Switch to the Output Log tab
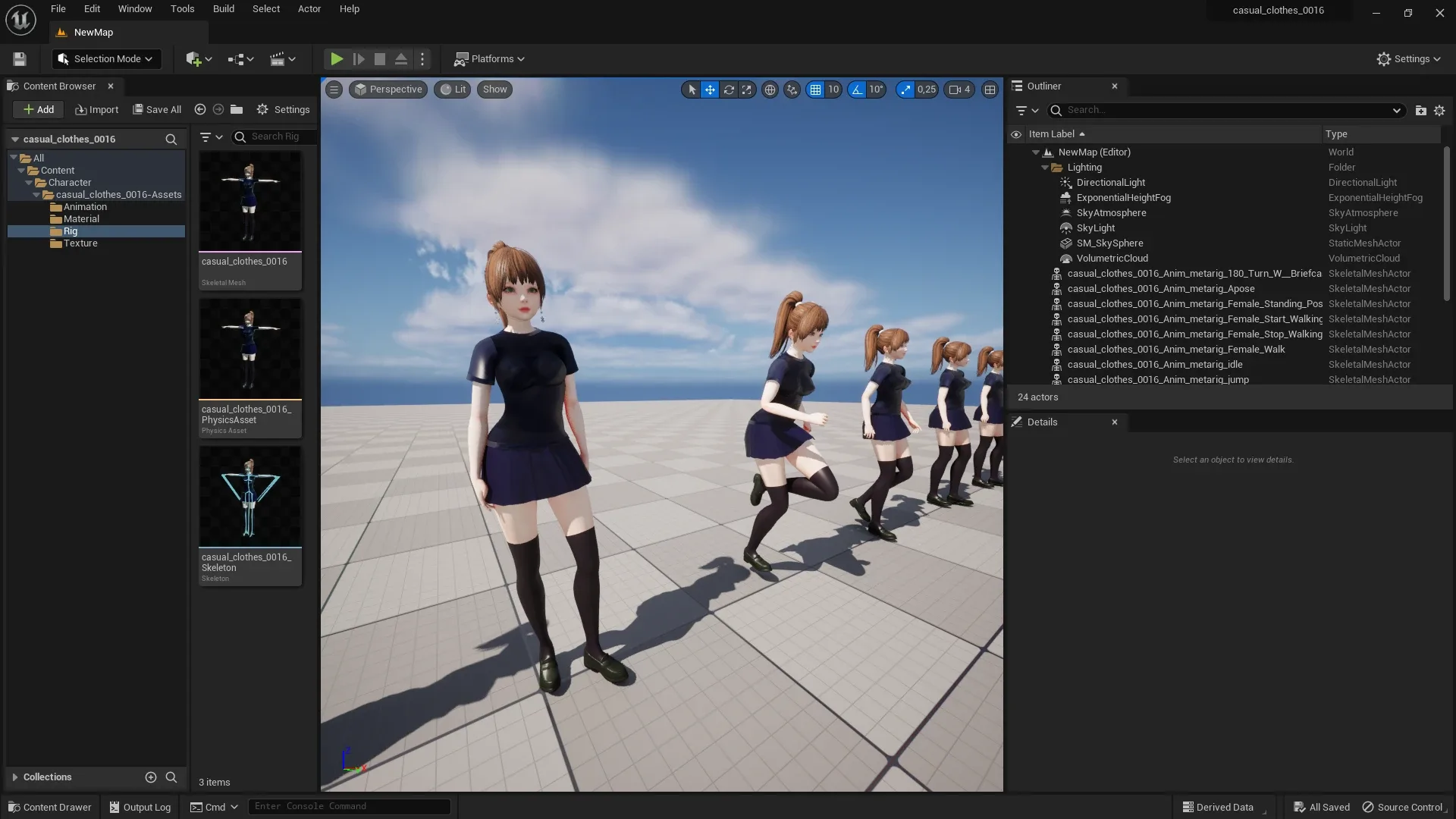The image size is (1456, 819). 140,806
